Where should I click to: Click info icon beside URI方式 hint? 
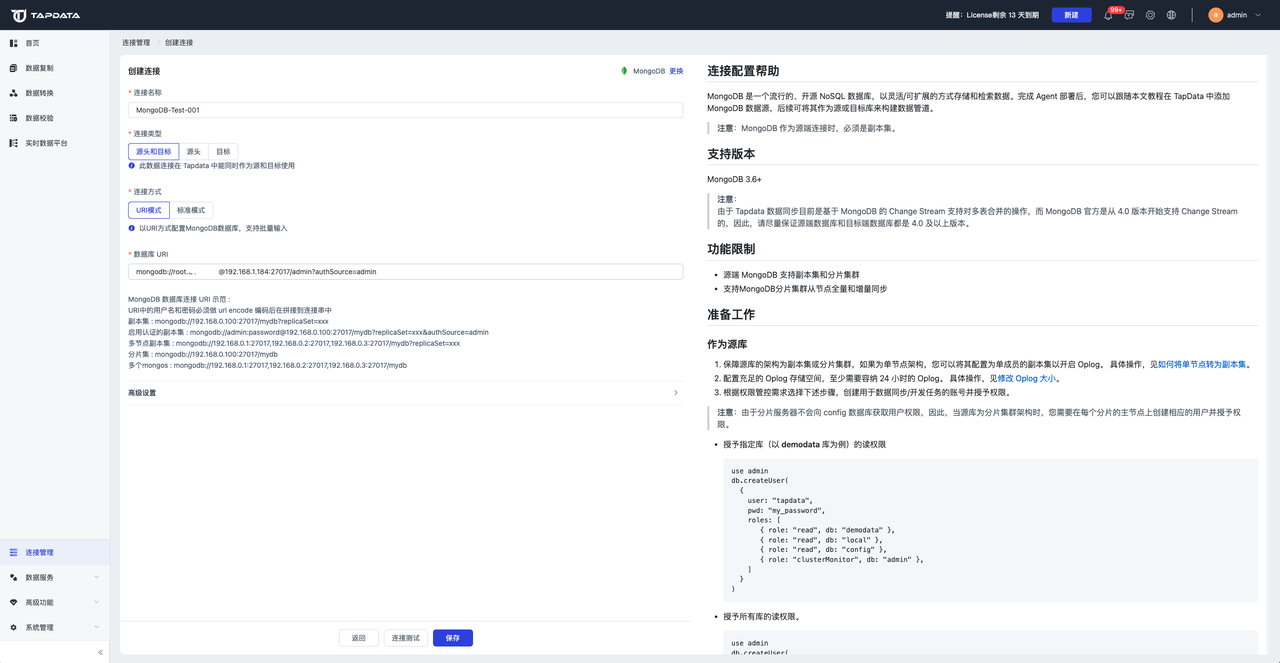132,228
